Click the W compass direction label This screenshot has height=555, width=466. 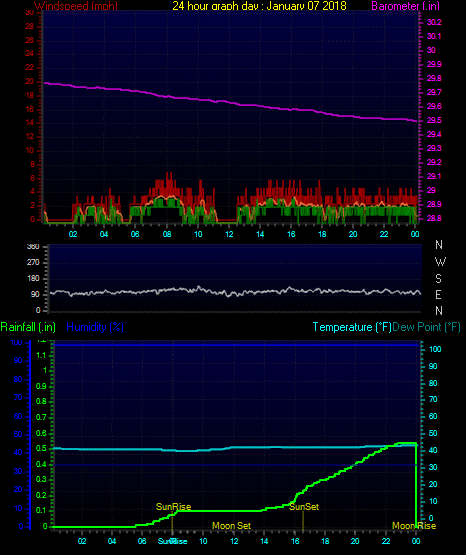click(440, 262)
